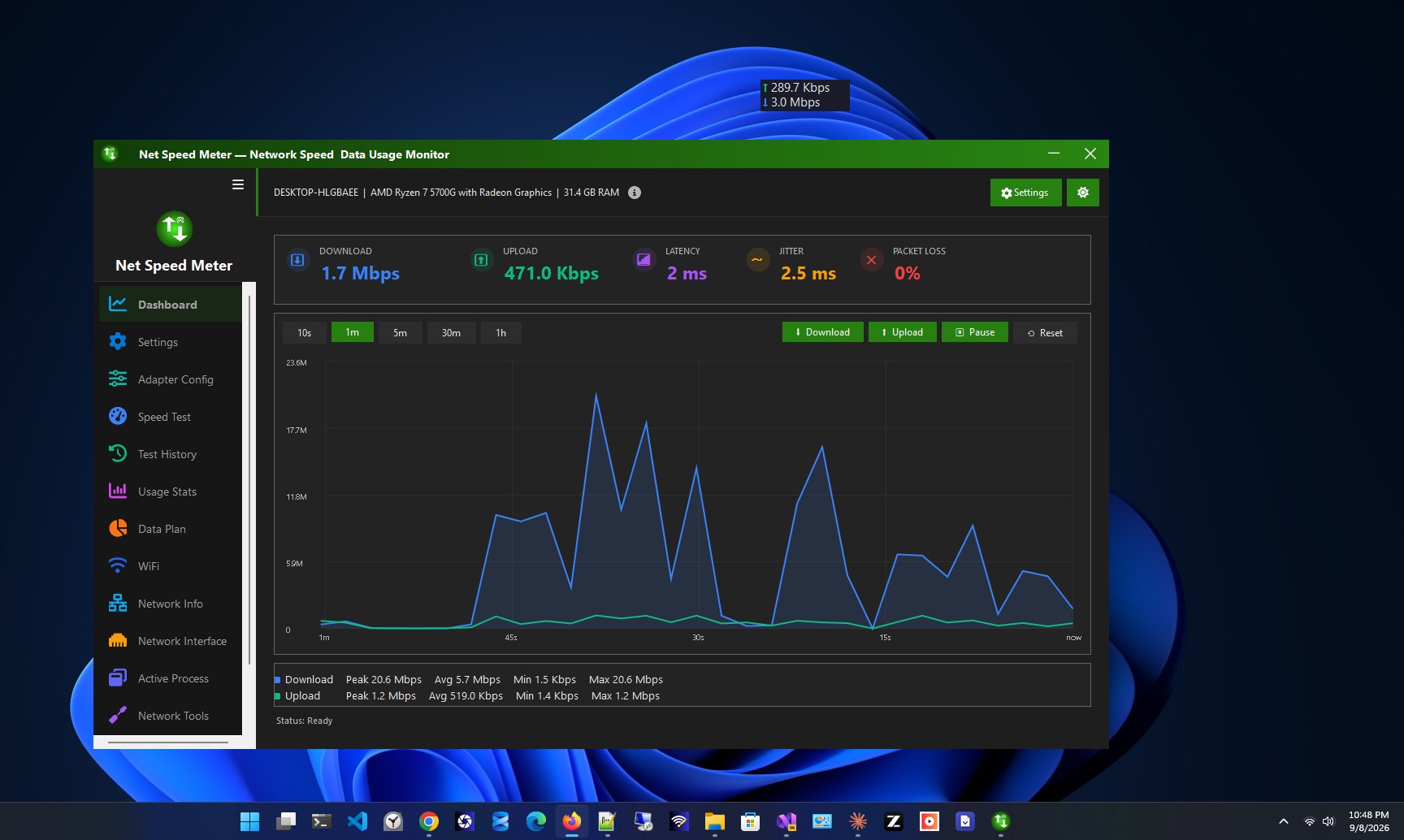The height and width of the screenshot is (840, 1404).
Task: Open the Settings page from sidebar
Action: tap(171, 342)
